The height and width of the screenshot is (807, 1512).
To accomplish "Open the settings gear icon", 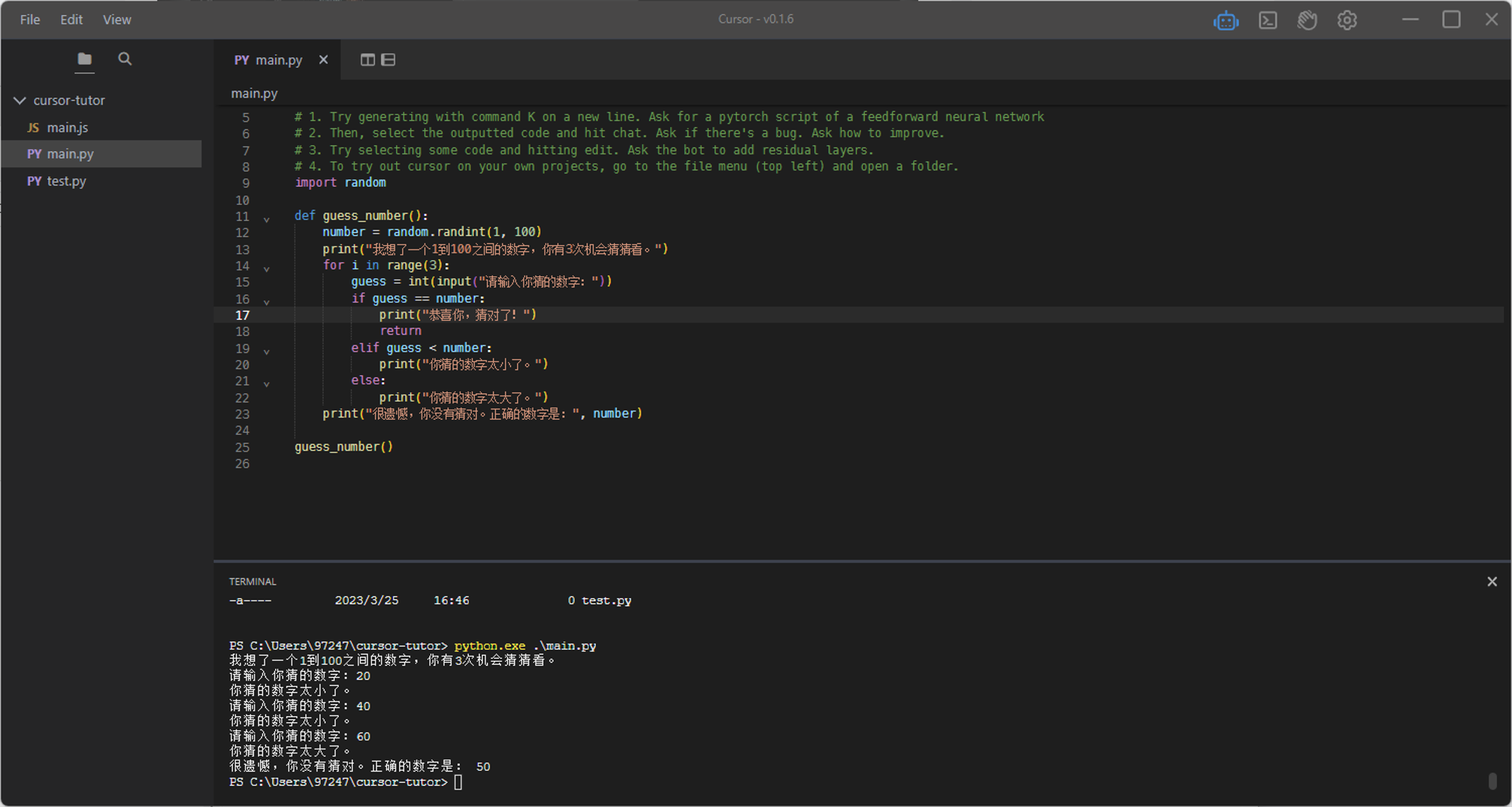I will pos(1347,20).
